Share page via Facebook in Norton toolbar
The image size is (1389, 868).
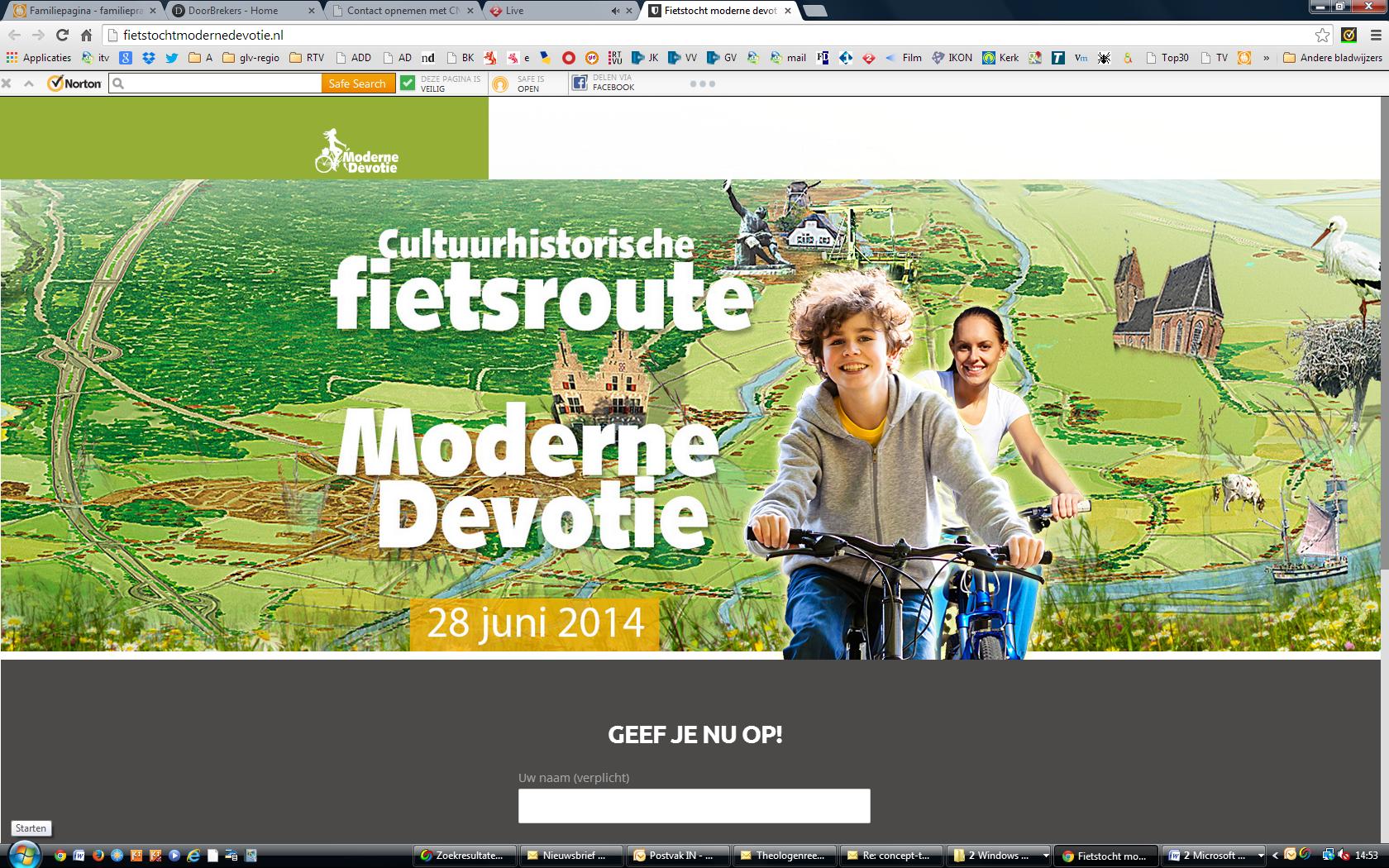(x=603, y=83)
